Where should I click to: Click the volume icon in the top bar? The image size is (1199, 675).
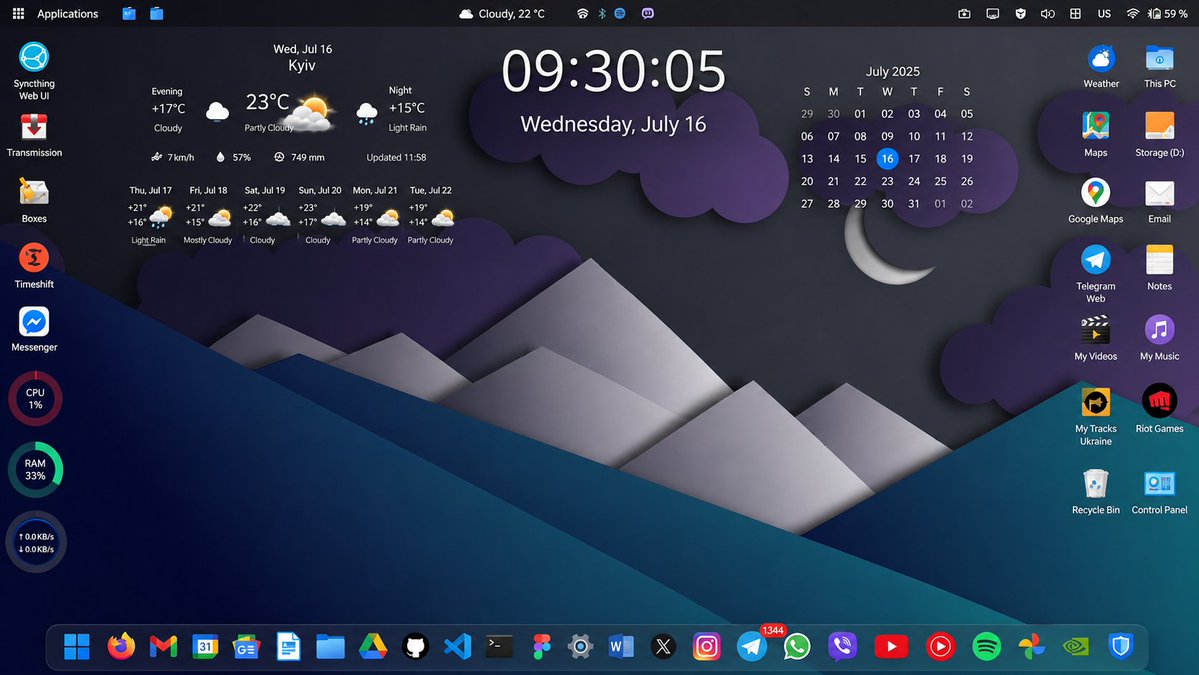pos(1048,14)
